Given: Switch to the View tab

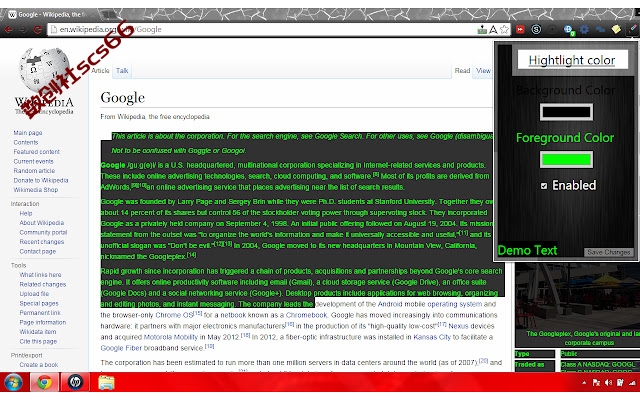Looking at the screenshot, I should pos(483,71).
